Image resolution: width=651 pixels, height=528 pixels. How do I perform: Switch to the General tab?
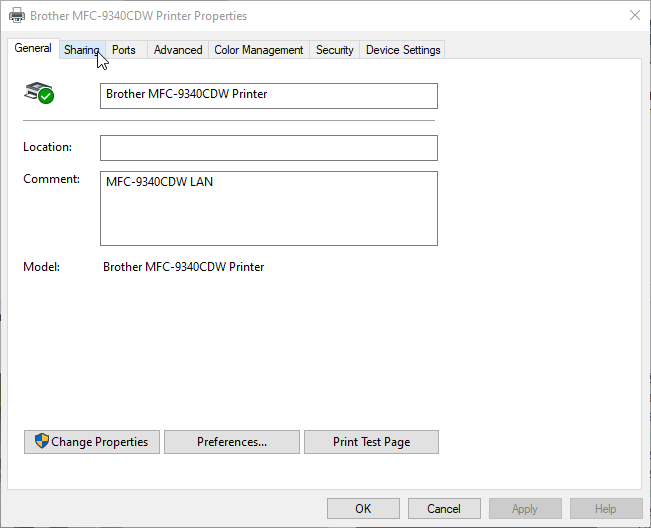(33, 48)
